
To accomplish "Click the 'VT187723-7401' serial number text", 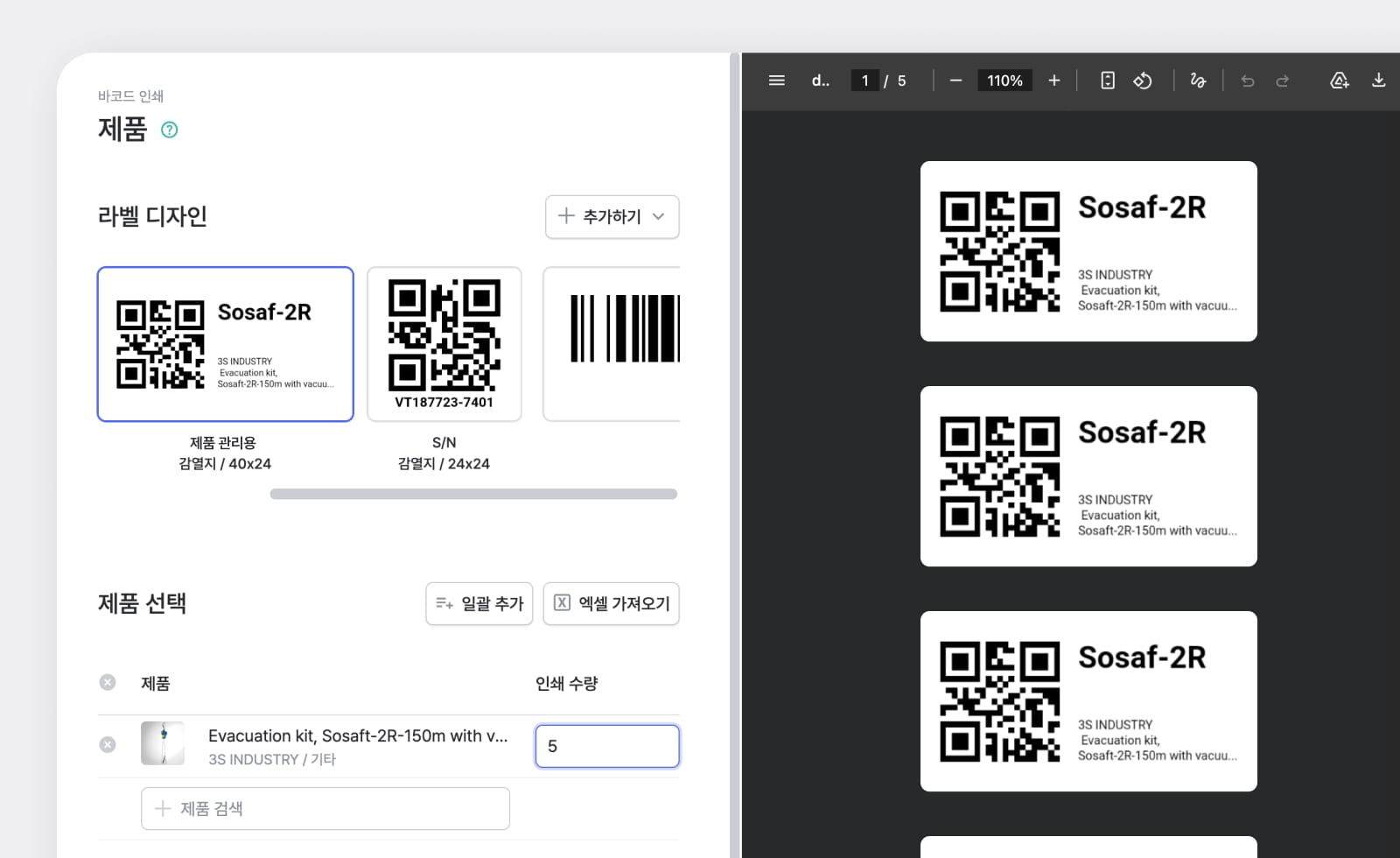I will tap(444, 403).
